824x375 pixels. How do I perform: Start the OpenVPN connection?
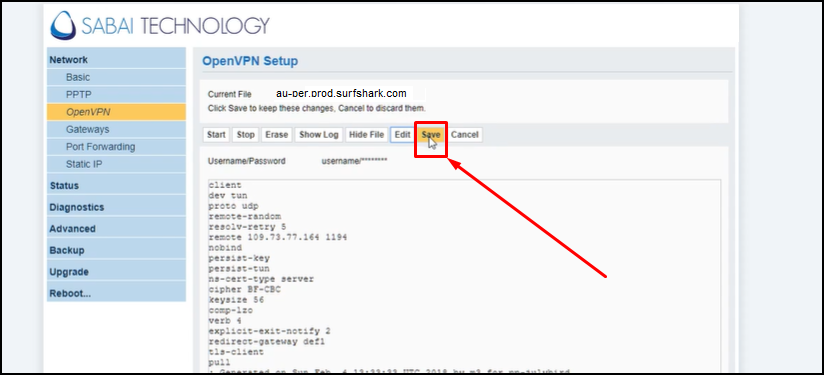216,134
